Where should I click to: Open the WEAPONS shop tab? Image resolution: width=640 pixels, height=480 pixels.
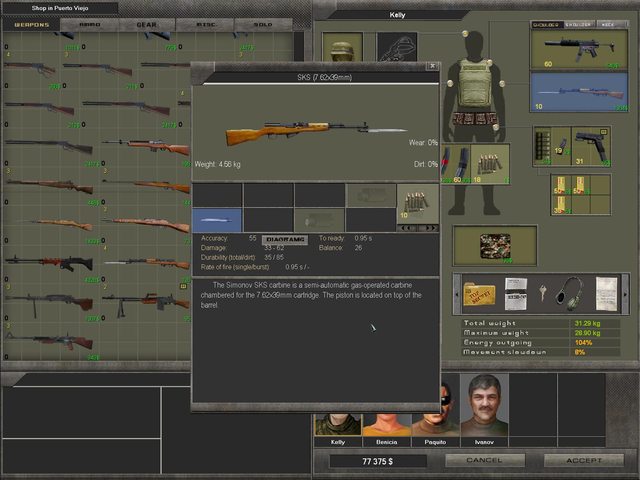(x=31, y=25)
